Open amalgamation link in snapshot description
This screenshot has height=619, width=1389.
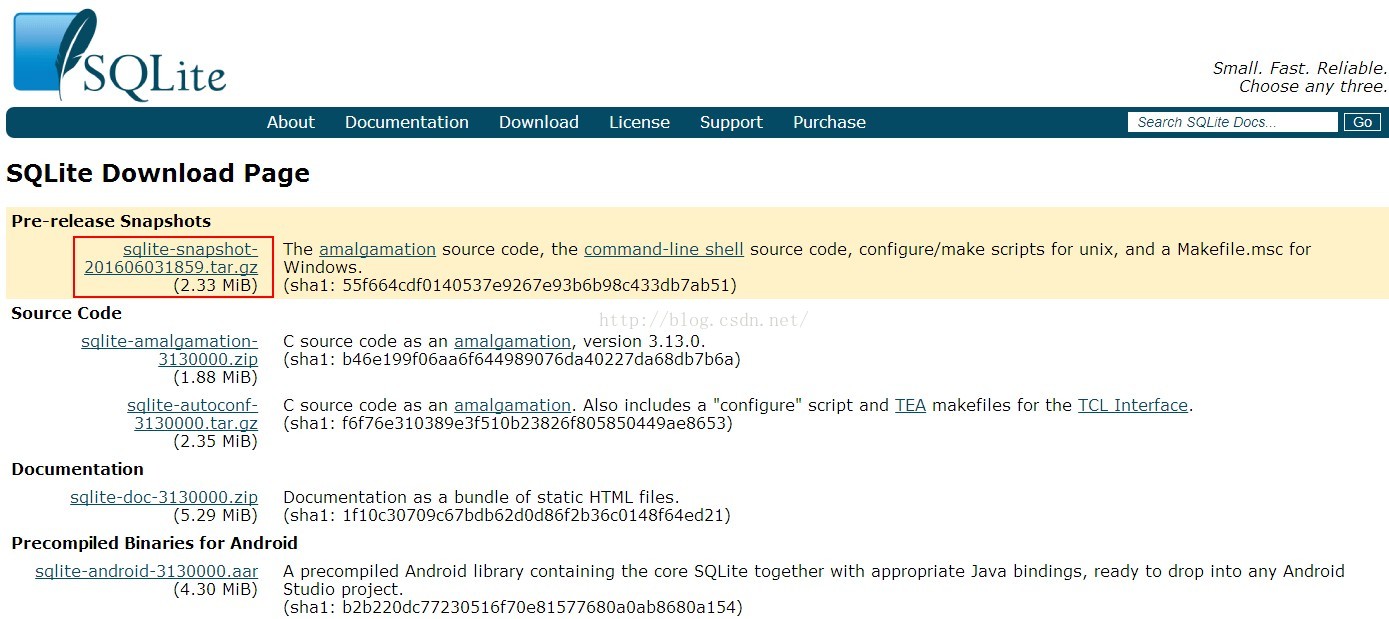(378, 249)
